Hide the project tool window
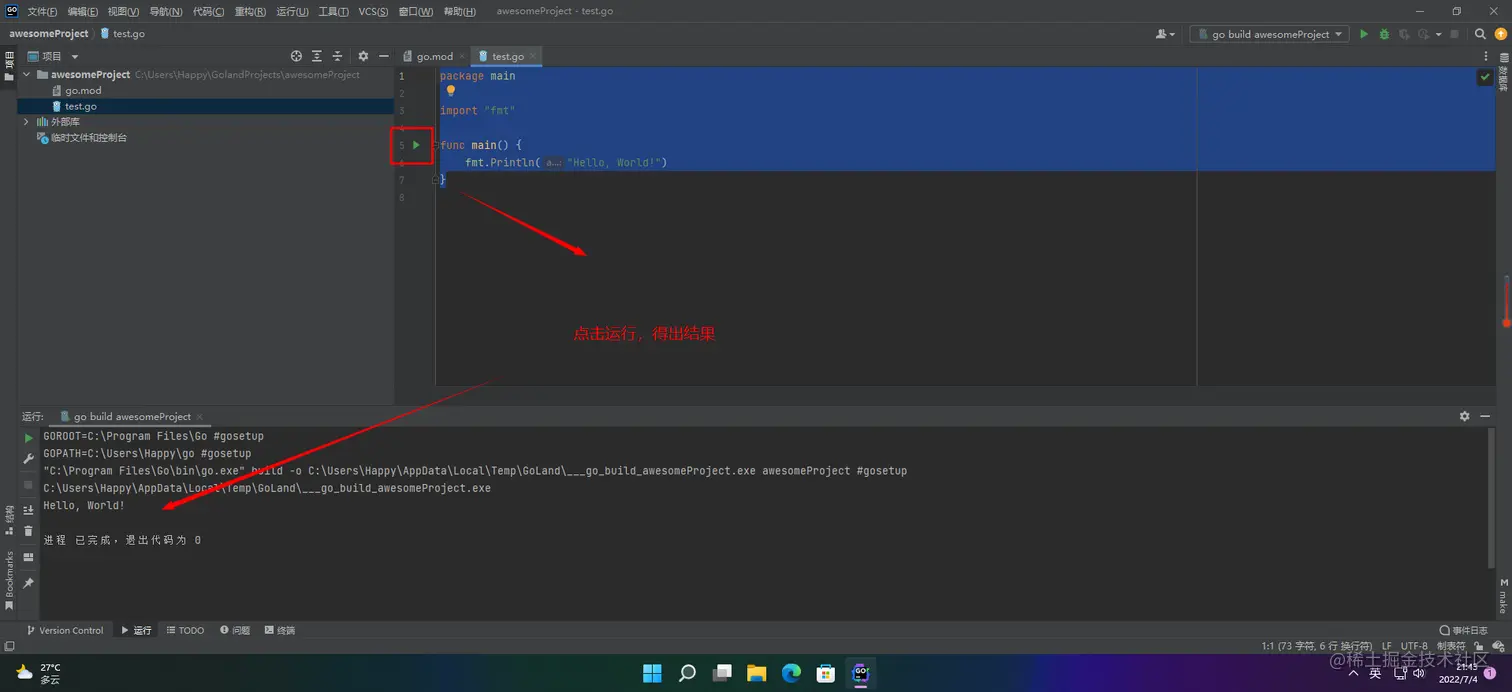 383,56
